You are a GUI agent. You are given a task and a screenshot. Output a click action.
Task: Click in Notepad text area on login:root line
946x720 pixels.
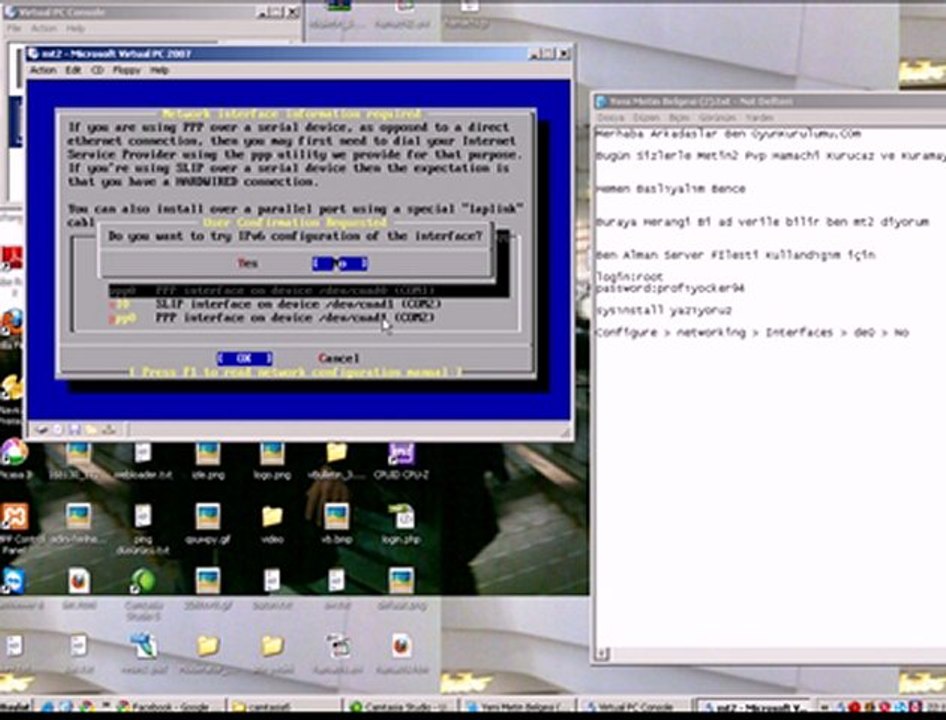click(630, 277)
